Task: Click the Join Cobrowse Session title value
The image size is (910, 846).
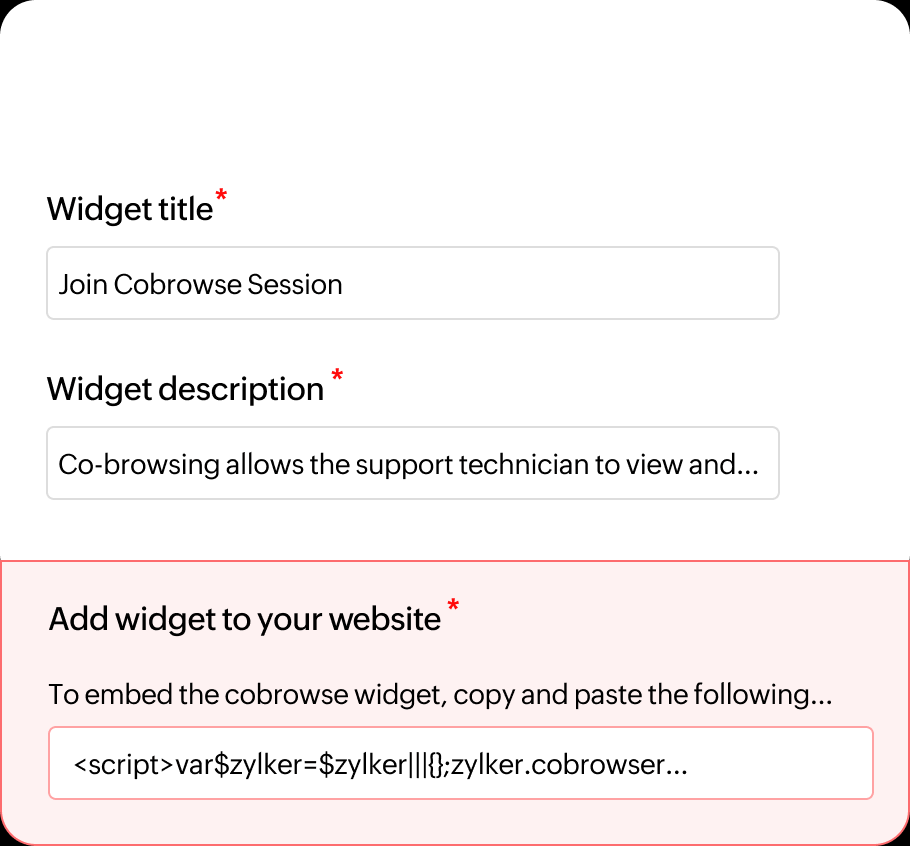Action: [200, 283]
